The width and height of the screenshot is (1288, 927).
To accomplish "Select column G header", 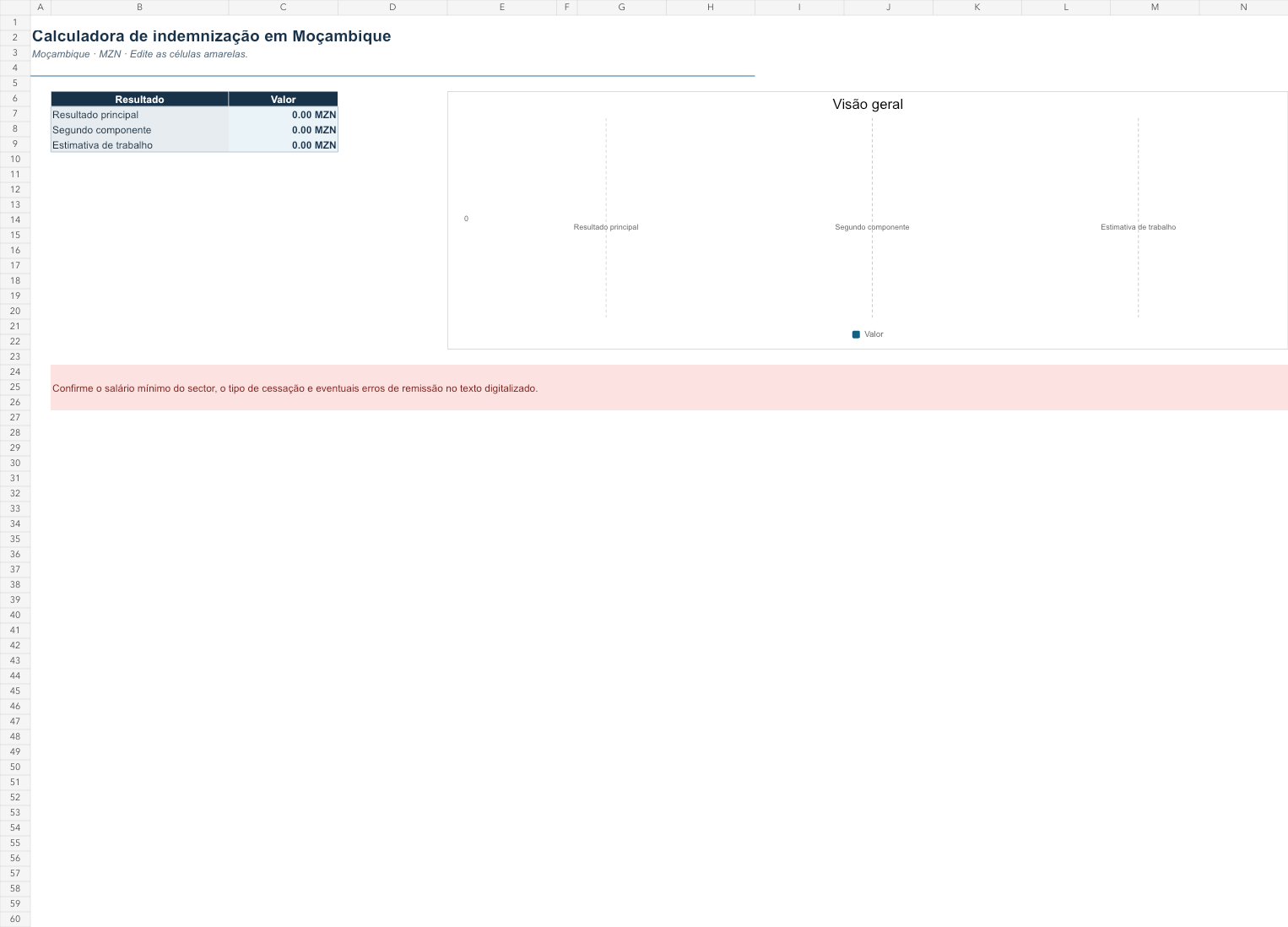I will click(x=622, y=8).
